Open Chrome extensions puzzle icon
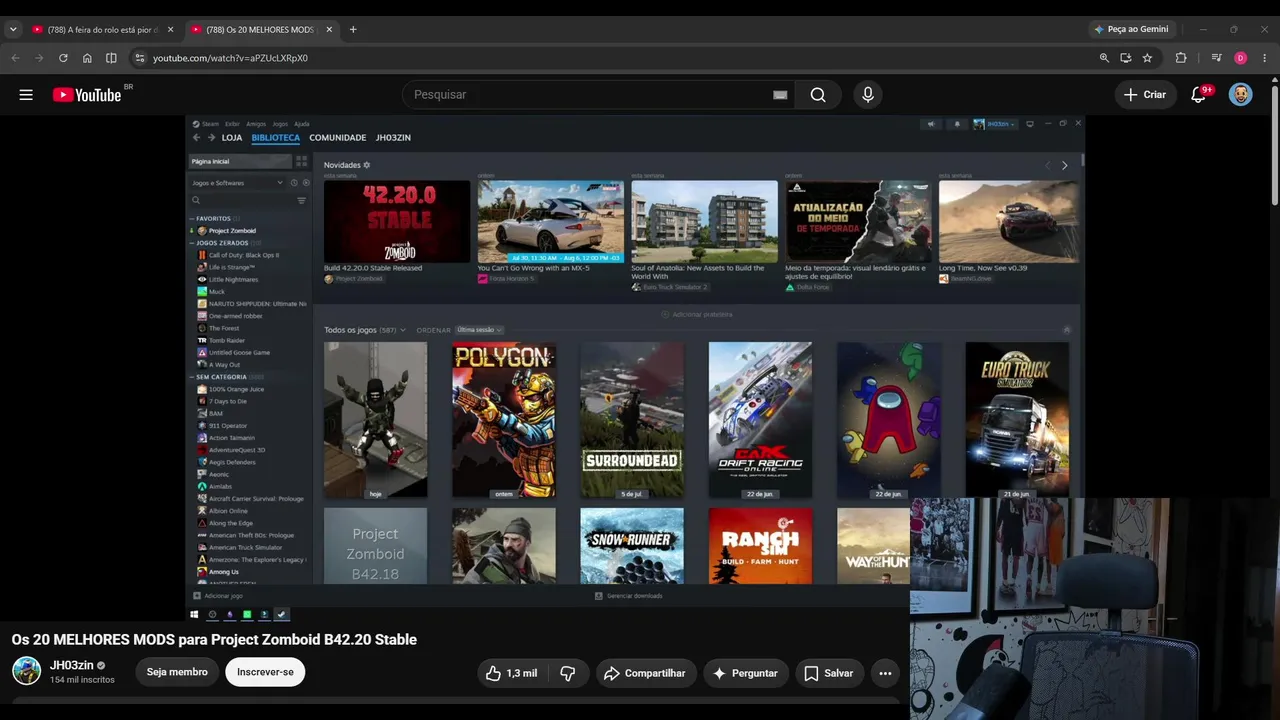 pos(1181,58)
